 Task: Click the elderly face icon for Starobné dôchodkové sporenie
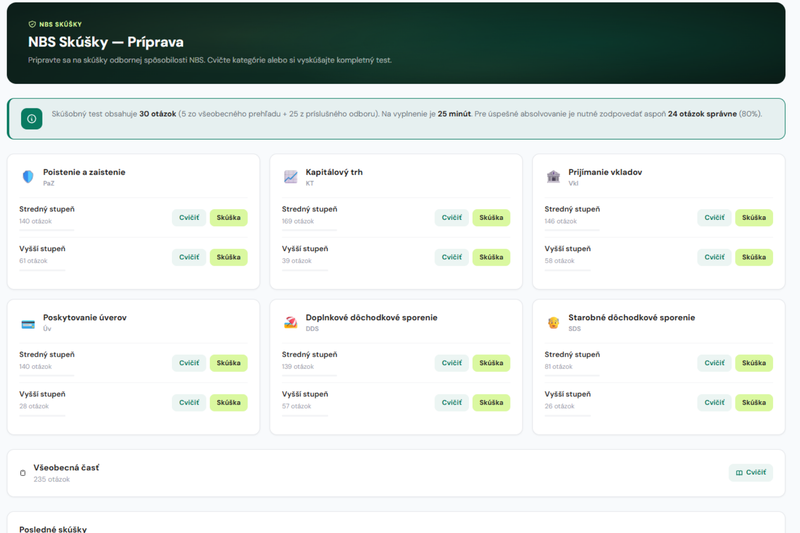[553, 322]
